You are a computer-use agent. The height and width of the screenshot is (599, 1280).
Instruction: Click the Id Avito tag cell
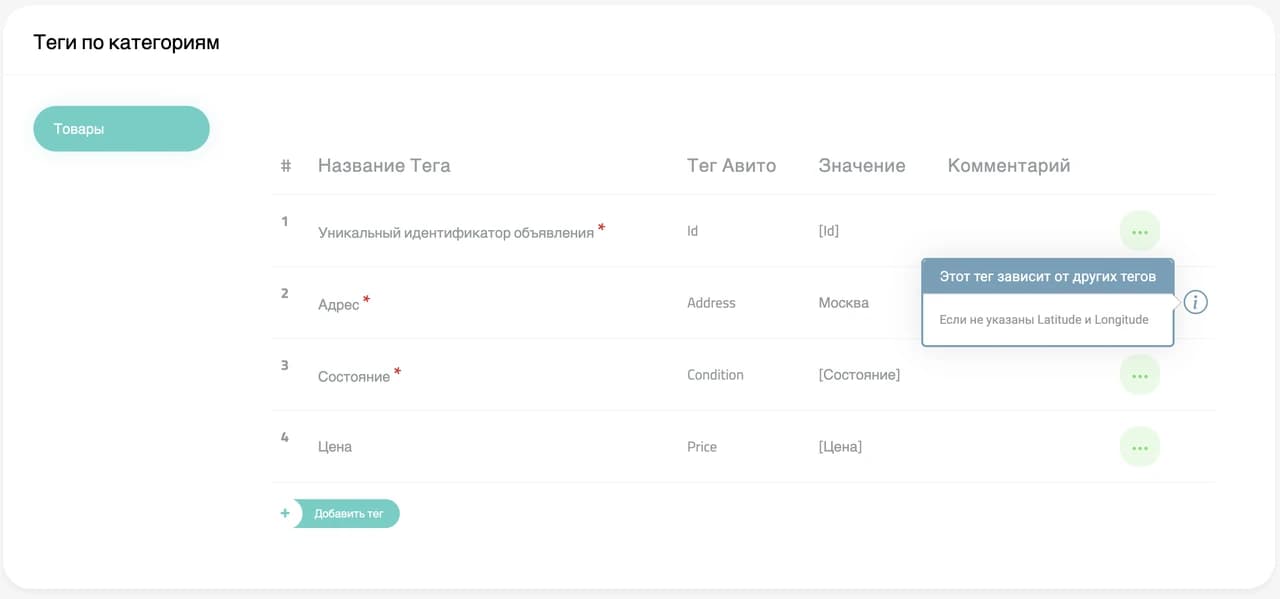pos(692,231)
